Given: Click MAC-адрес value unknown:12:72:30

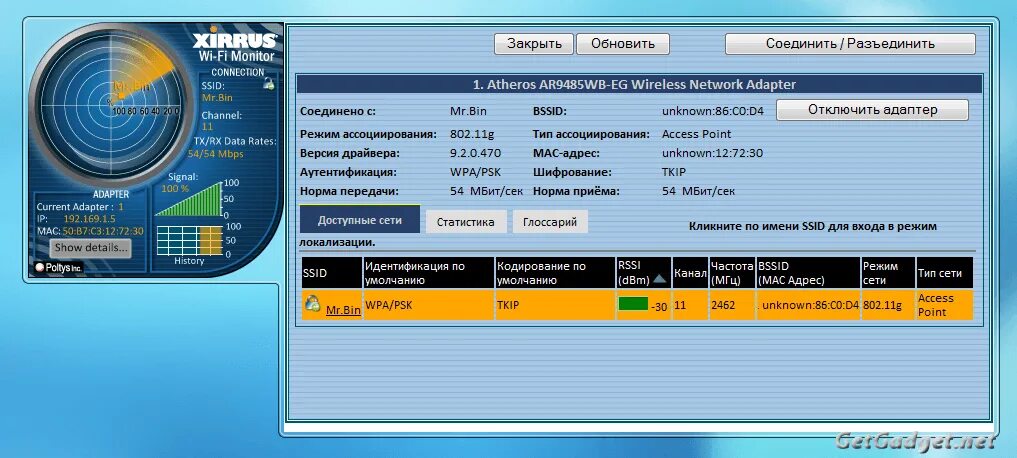Looking at the screenshot, I should pyautogui.click(x=712, y=153).
